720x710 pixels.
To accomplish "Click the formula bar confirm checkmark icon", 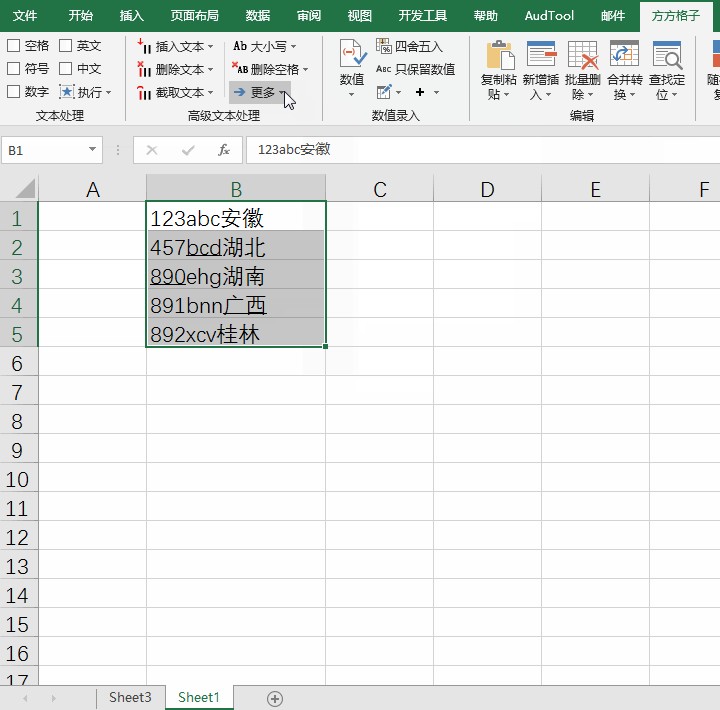I will tap(188, 150).
